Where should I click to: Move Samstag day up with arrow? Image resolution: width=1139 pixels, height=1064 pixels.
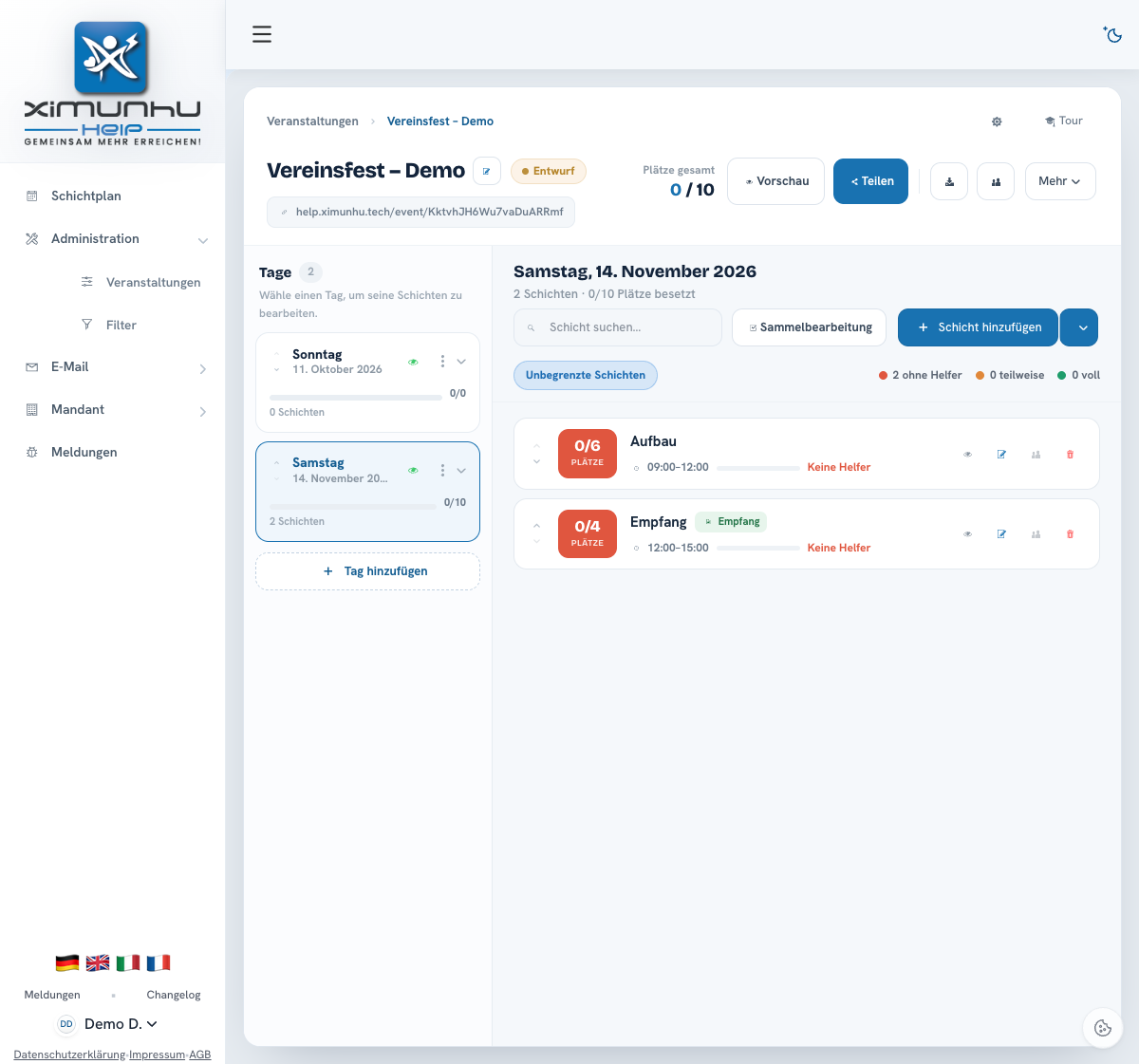tap(277, 463)
